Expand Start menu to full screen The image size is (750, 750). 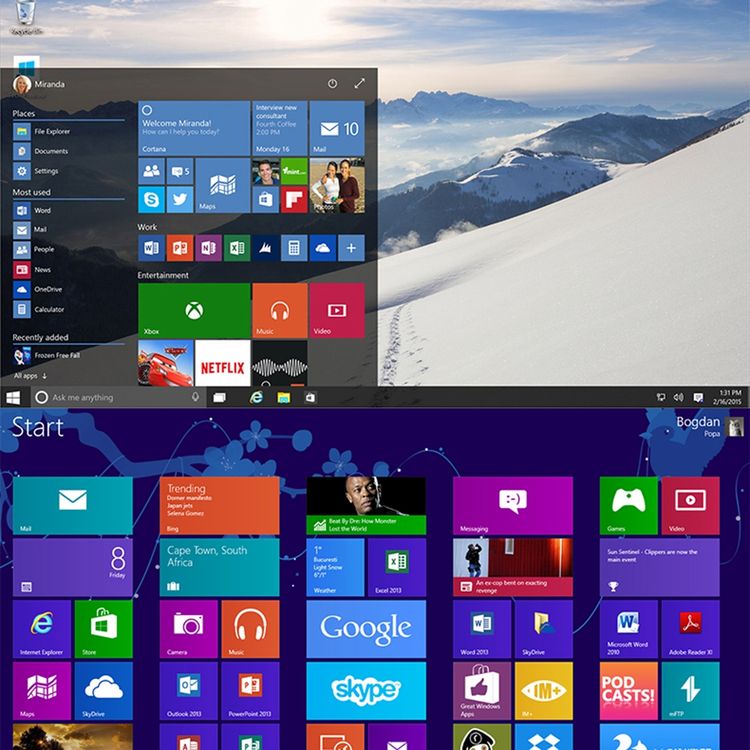(x=360, y=84)
